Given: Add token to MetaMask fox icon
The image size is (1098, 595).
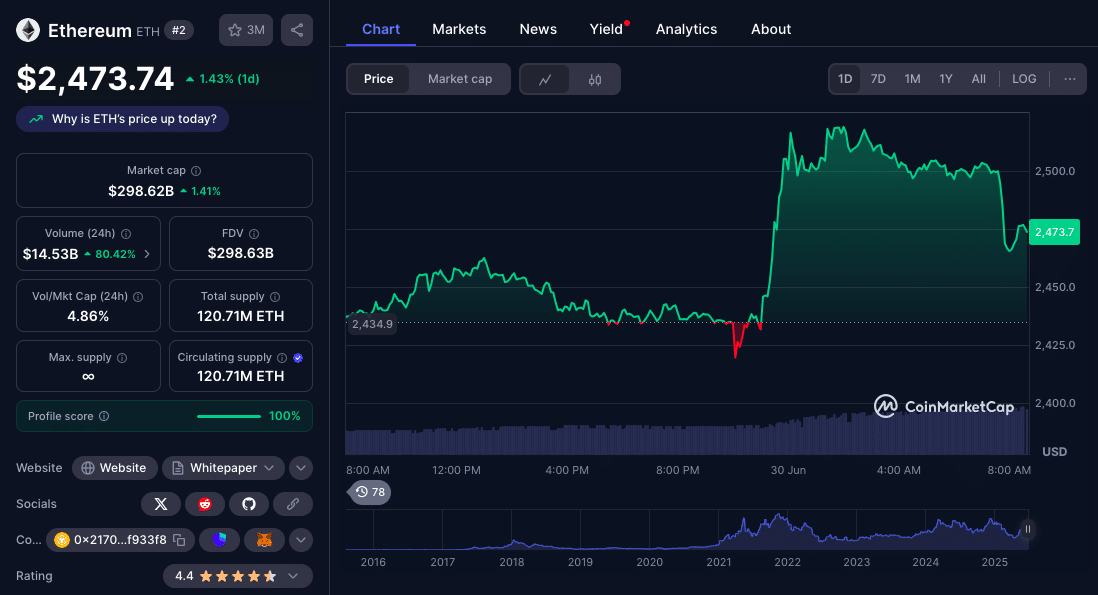Looking at the screenshot, I should [x=264, y=540].
